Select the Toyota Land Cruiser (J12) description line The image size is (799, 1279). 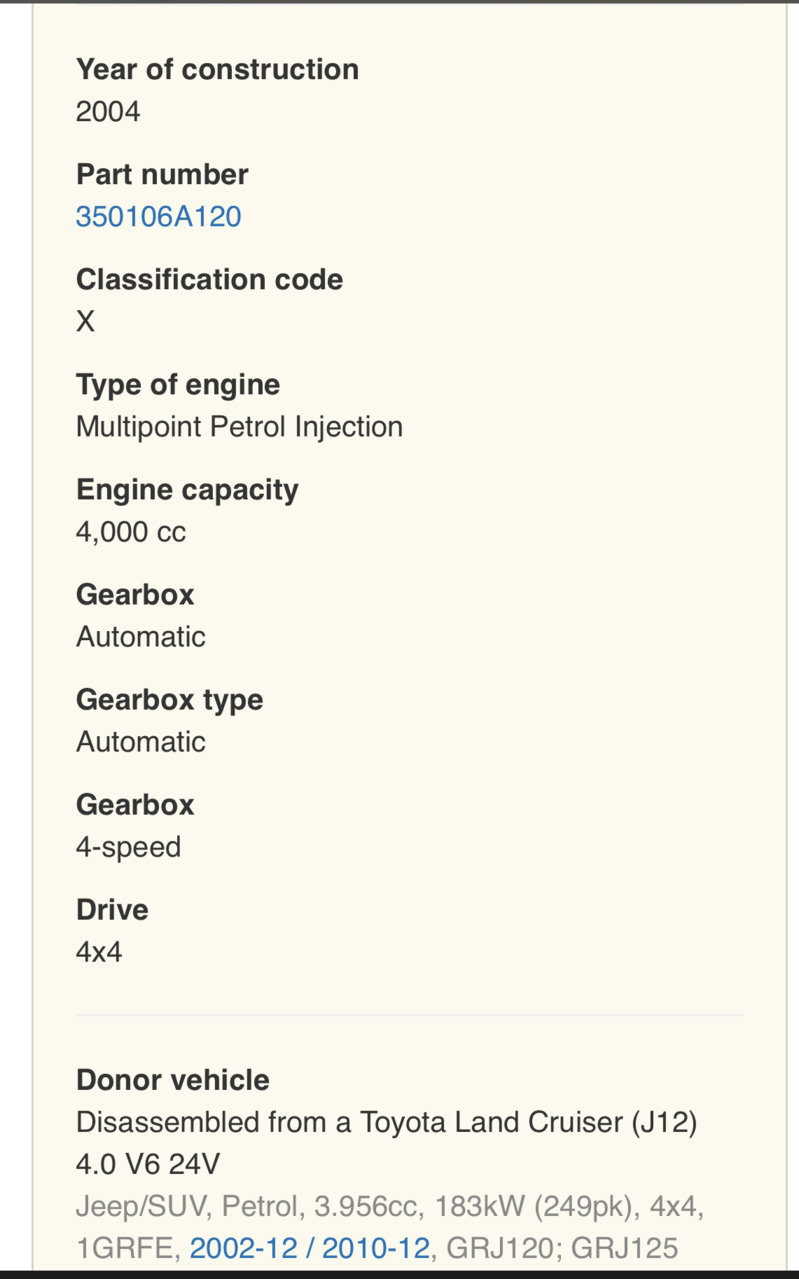386,1121
